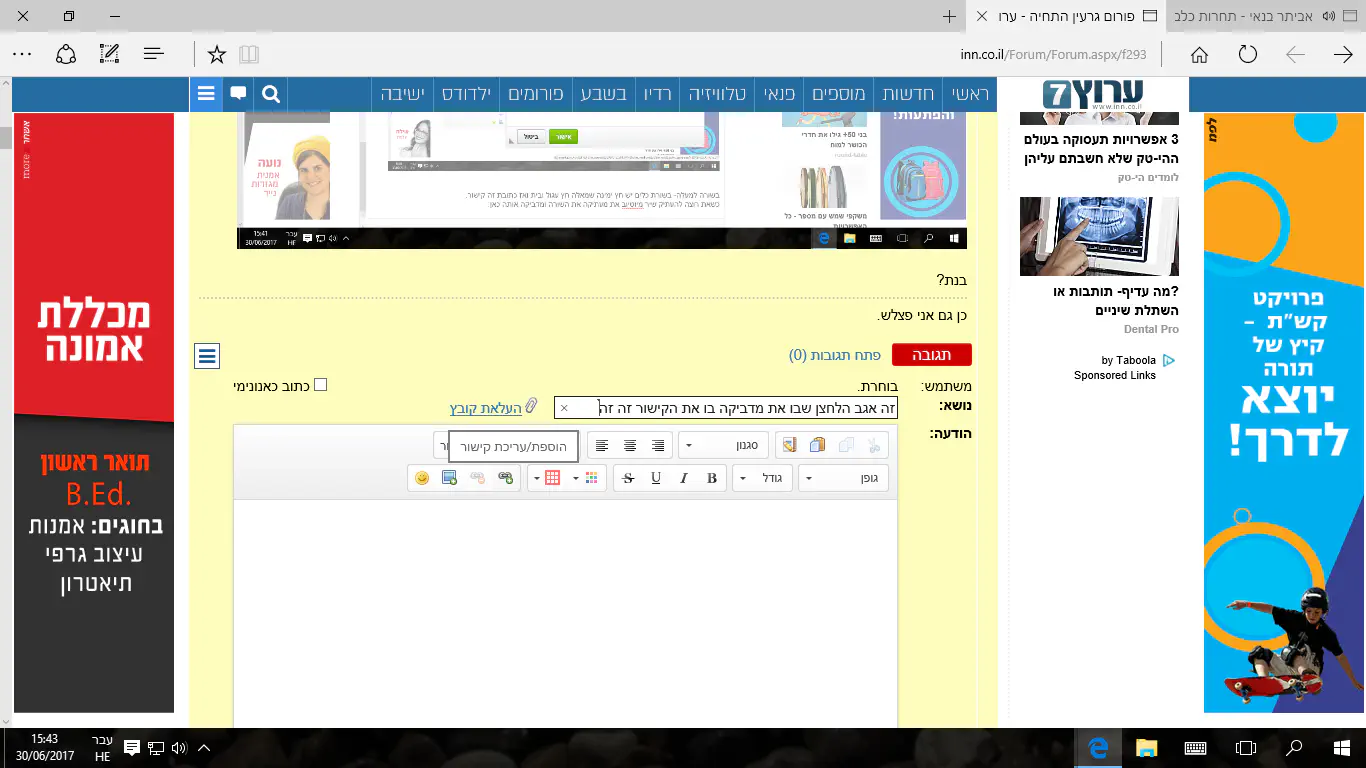Open the text color picker in editor
This screenshot has width=1366, height=768.
[x=585, y=478]
